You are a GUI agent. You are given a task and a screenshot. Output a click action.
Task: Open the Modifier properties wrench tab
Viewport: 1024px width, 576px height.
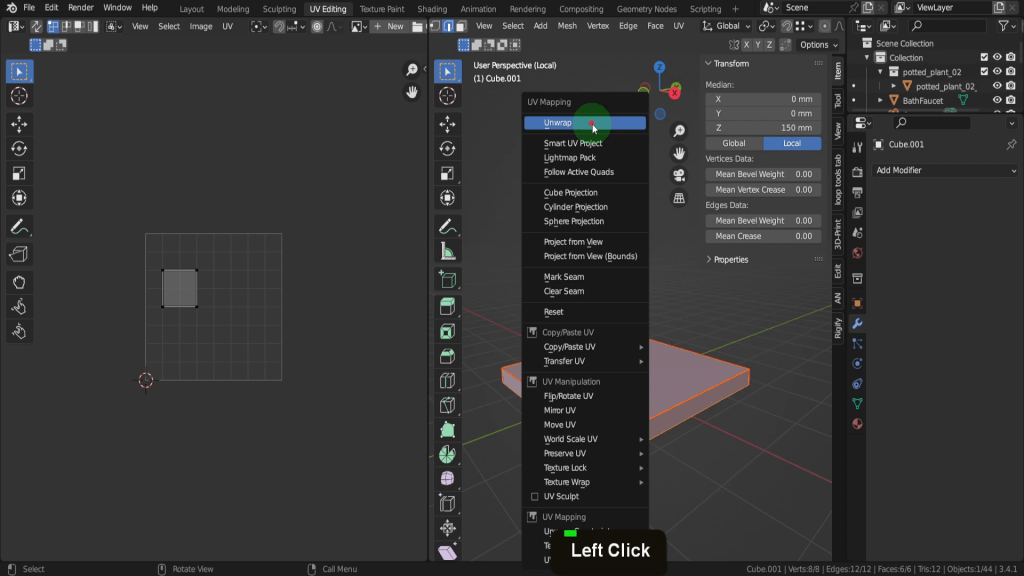point(857,323)
